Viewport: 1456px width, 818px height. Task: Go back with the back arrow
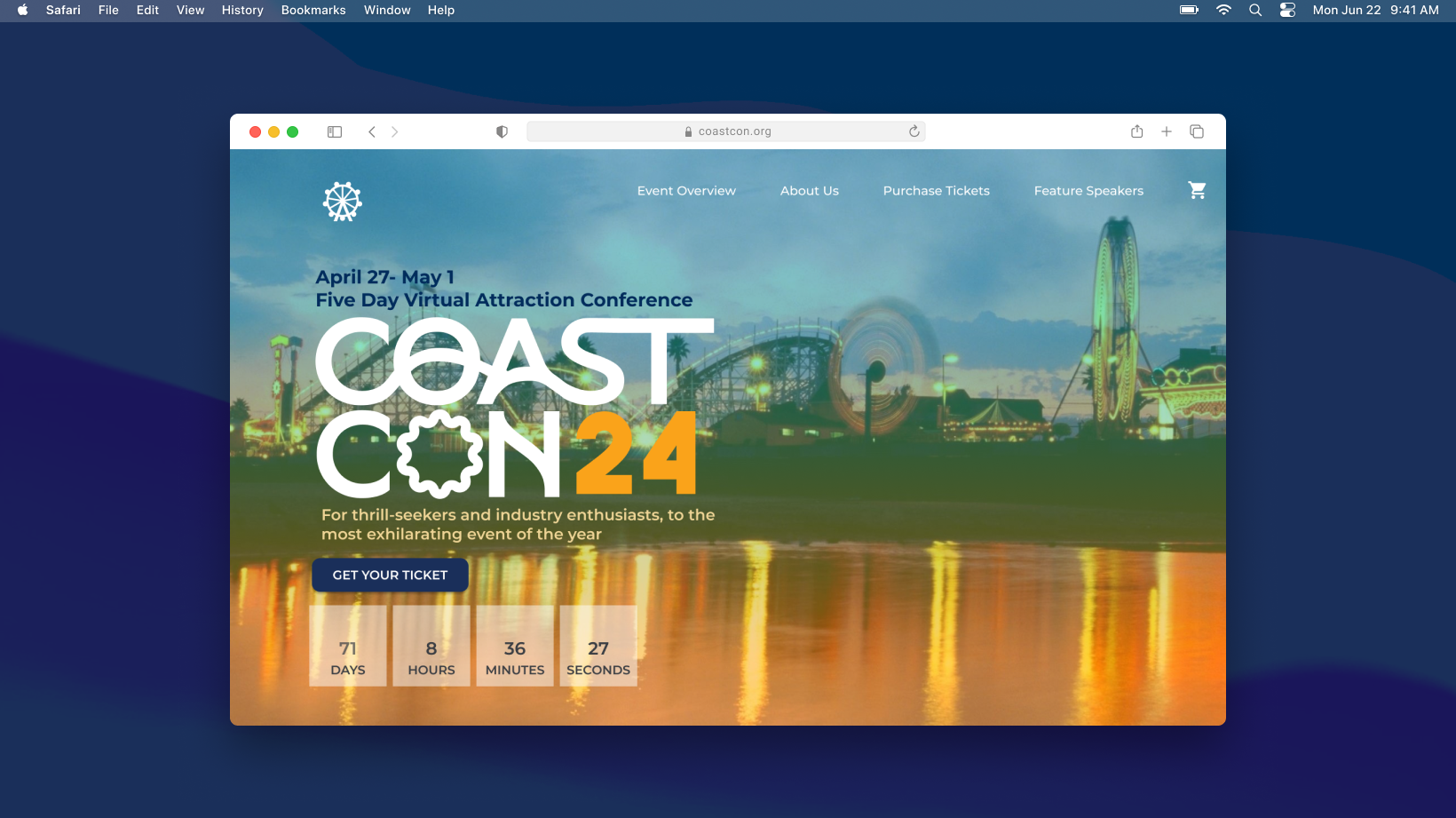tap(372, 131)
